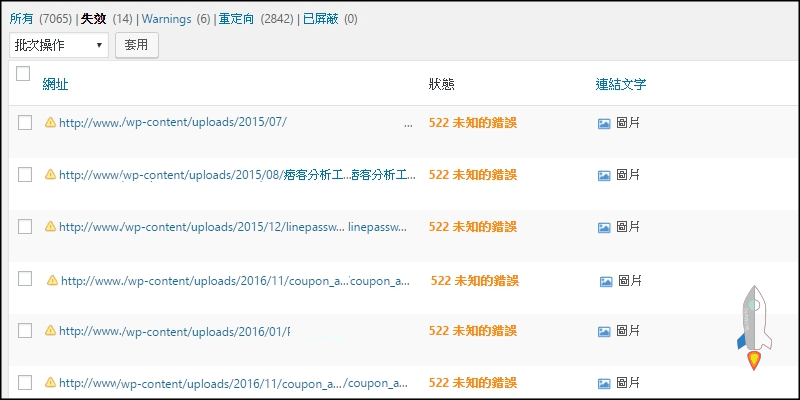Sort by the 連結文字 column header
Viewport: 800px width, 400px height.
[620, 84]
